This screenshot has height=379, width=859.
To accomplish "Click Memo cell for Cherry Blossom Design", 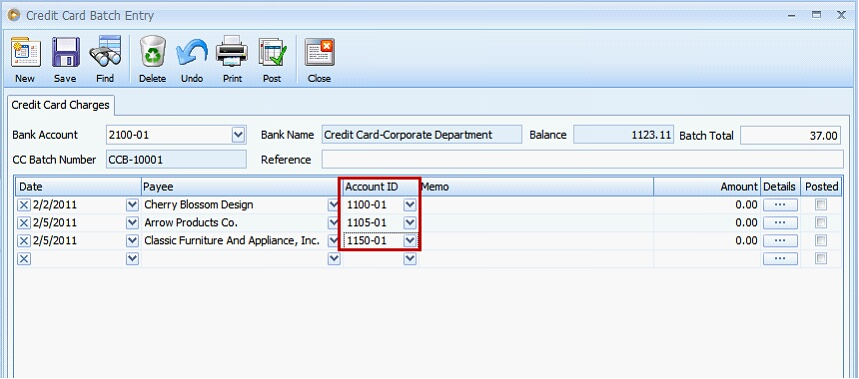I will click(536, 205).
